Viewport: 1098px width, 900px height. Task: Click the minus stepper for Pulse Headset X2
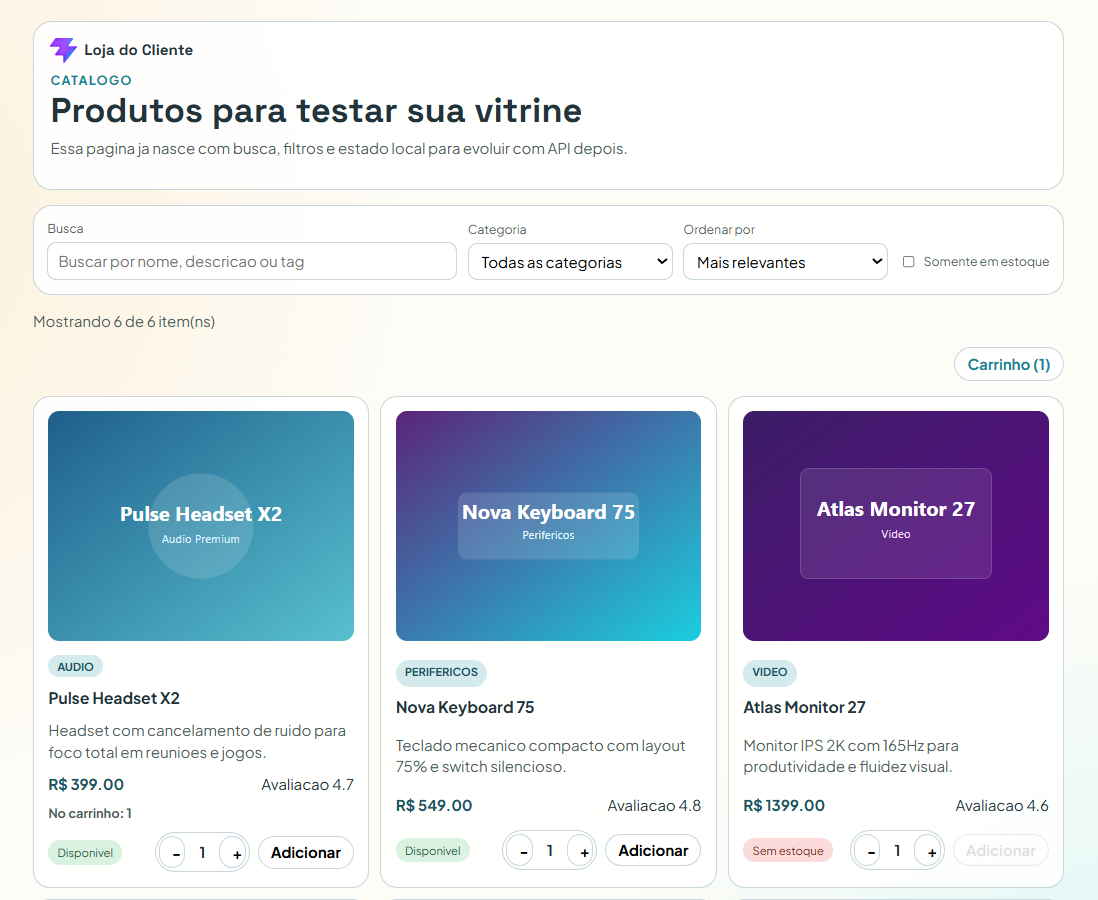tap(175, 853)
